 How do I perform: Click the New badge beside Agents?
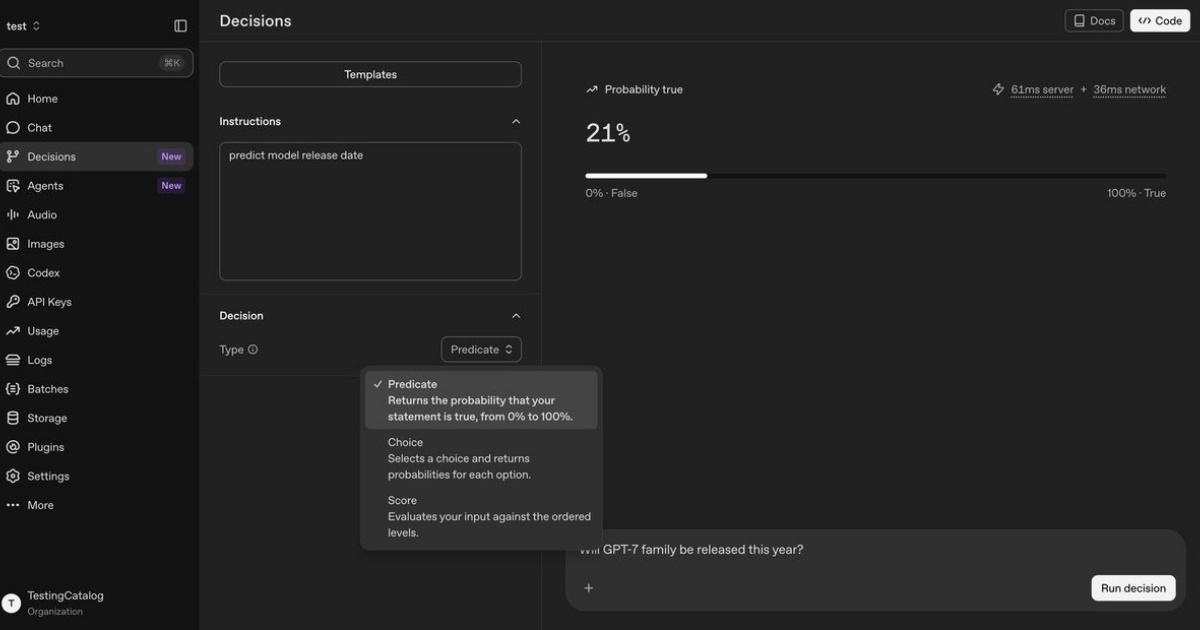coord(172,186)
